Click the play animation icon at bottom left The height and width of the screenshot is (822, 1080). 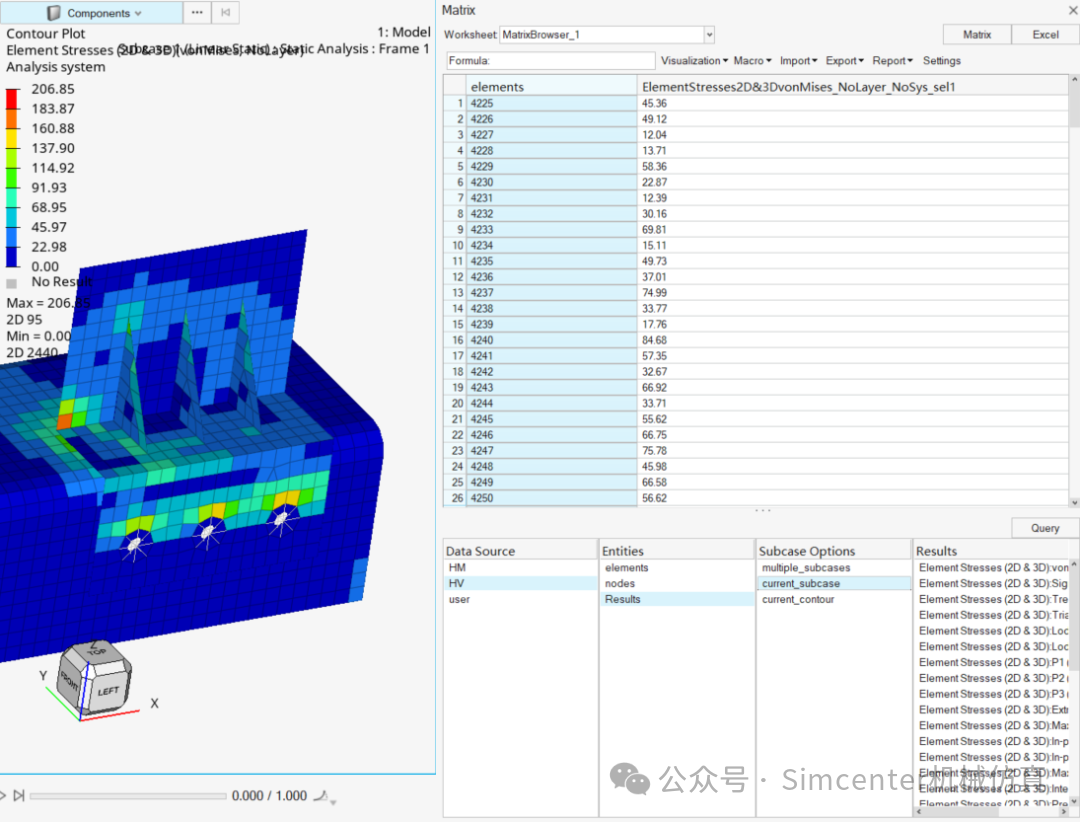[x=3, y=795]
